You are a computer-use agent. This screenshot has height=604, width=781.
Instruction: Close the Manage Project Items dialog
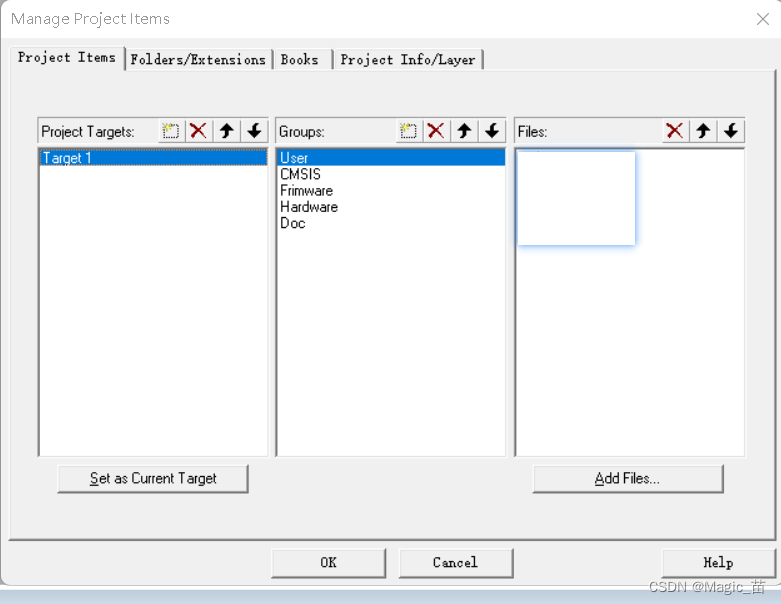click(x=763, y=19)
